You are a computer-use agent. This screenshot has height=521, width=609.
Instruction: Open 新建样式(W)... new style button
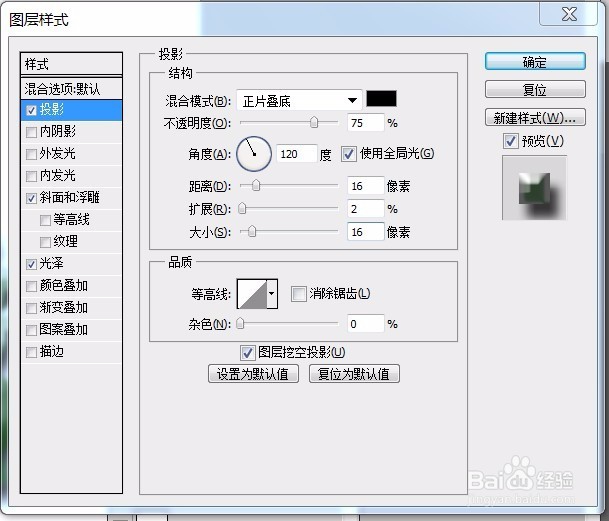tap(535, 117)
